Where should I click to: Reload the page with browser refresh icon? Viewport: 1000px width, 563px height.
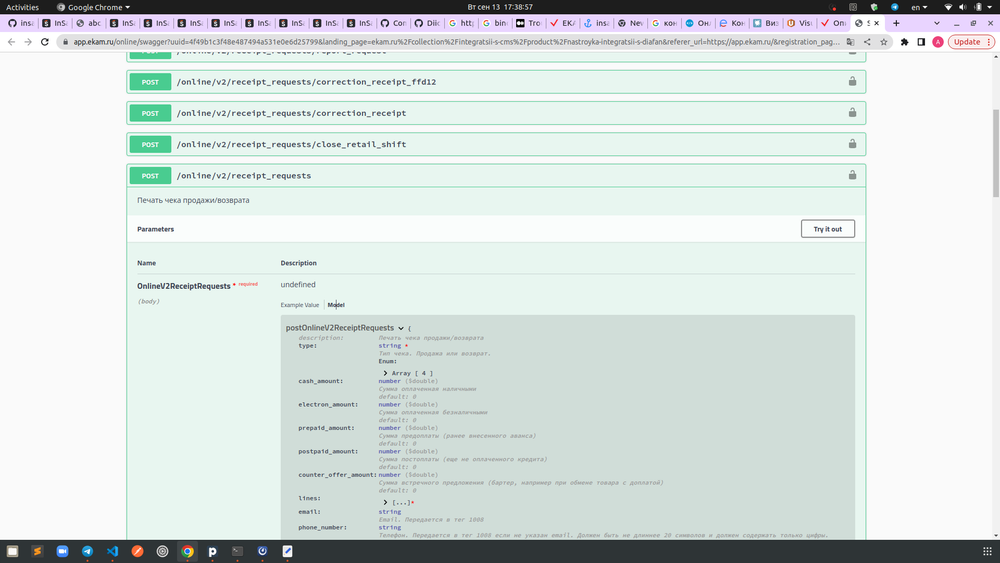pyautogui.click(x=45, y=42)
